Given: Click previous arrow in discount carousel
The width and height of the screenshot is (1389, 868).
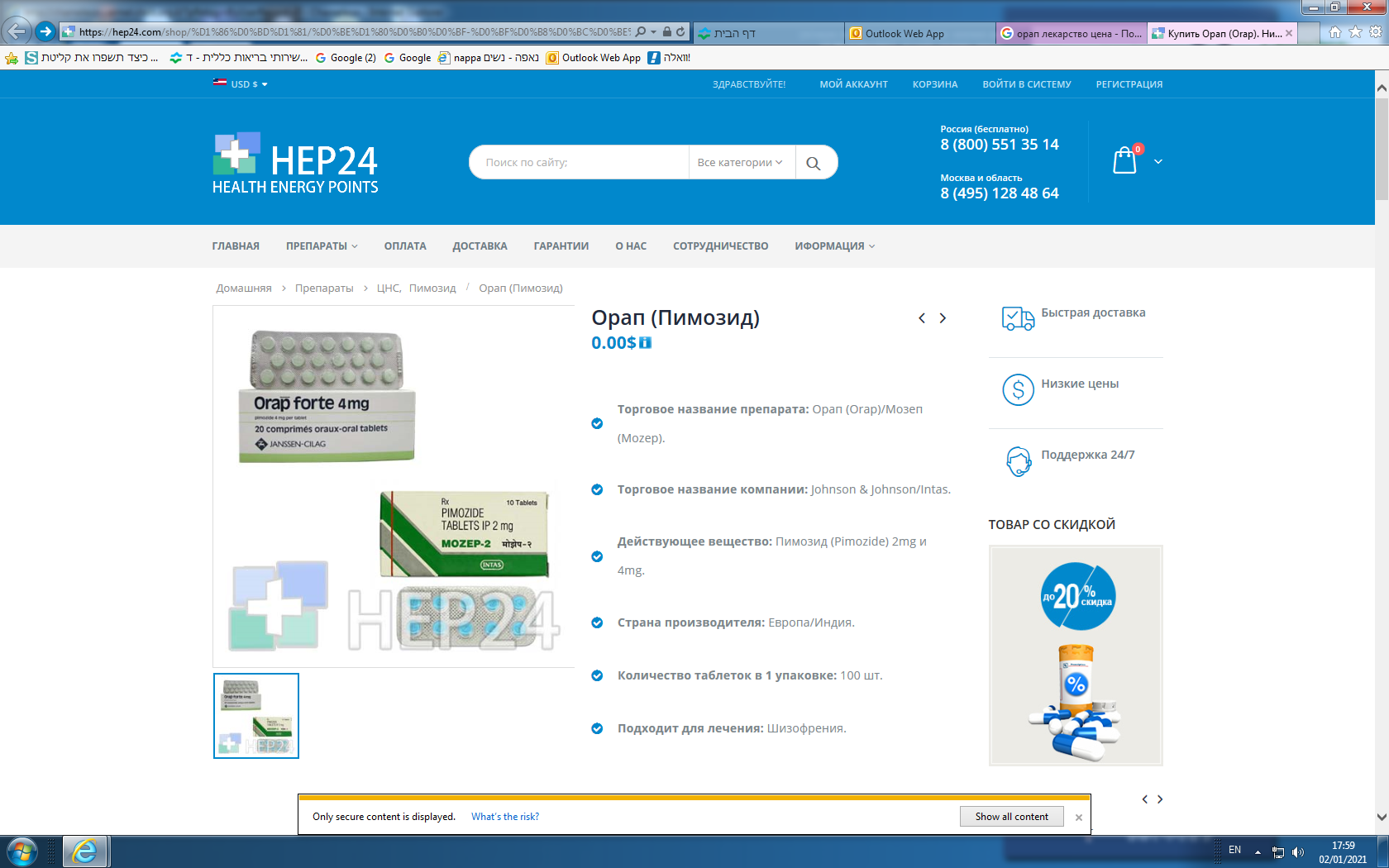Looking at the screenshot, I should tap(1144, 799).
